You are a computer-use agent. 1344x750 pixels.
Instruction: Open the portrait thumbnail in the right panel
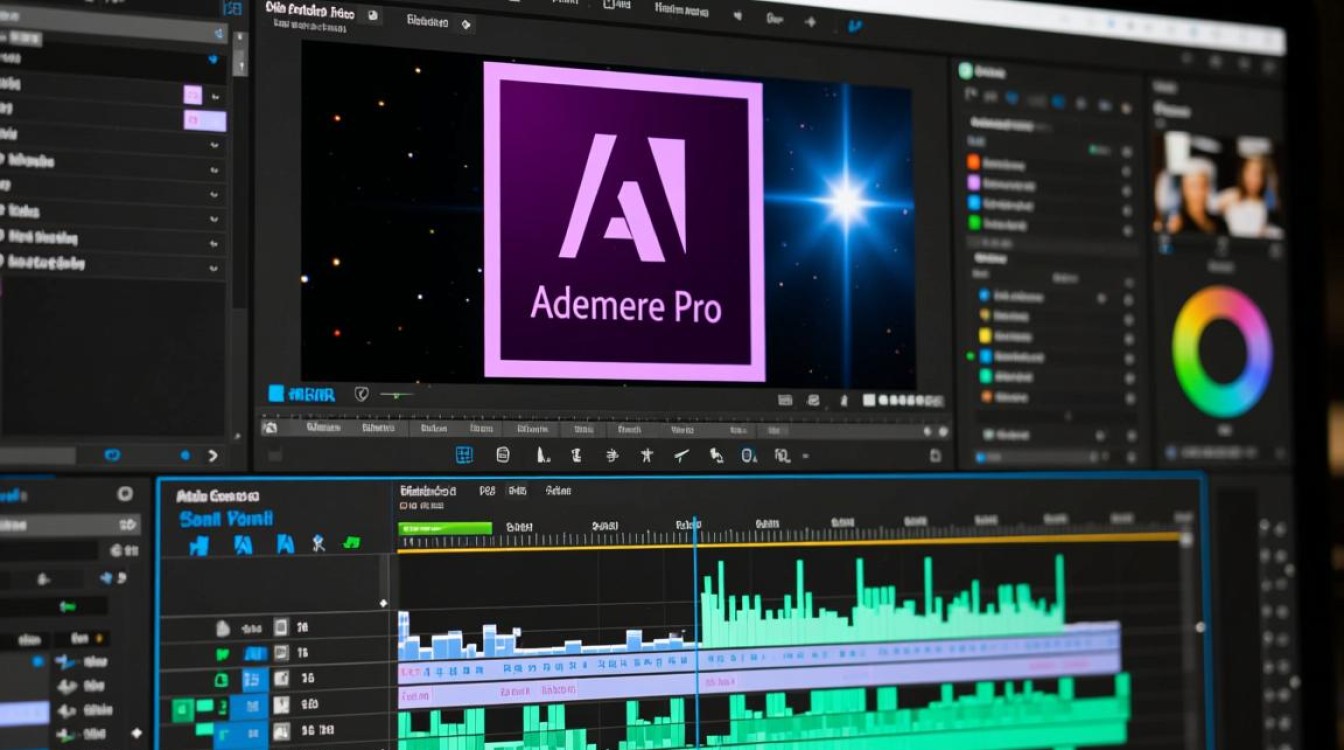[x=1220, y=185]
